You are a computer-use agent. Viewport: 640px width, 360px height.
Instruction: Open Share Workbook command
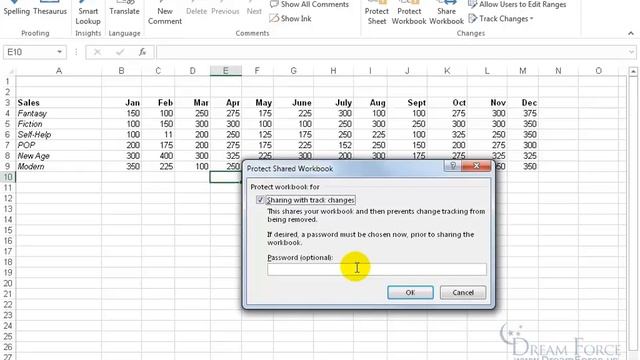click(446, 13)
